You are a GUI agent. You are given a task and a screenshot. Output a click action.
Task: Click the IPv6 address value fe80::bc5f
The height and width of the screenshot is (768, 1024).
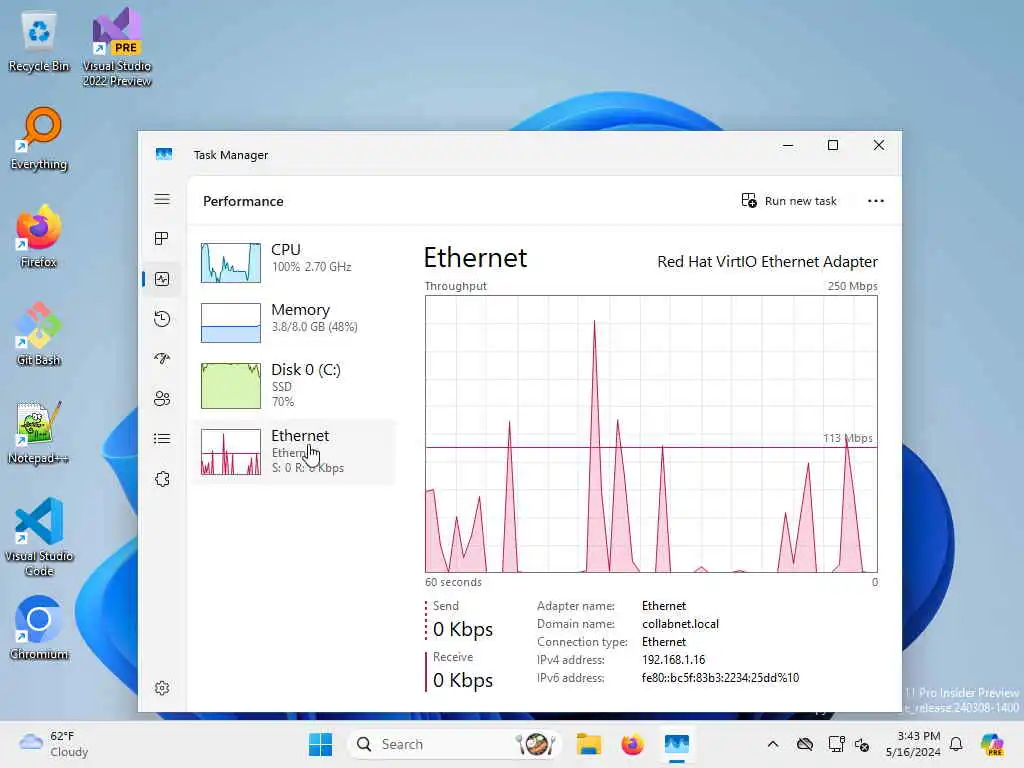[x=720, y=678]
